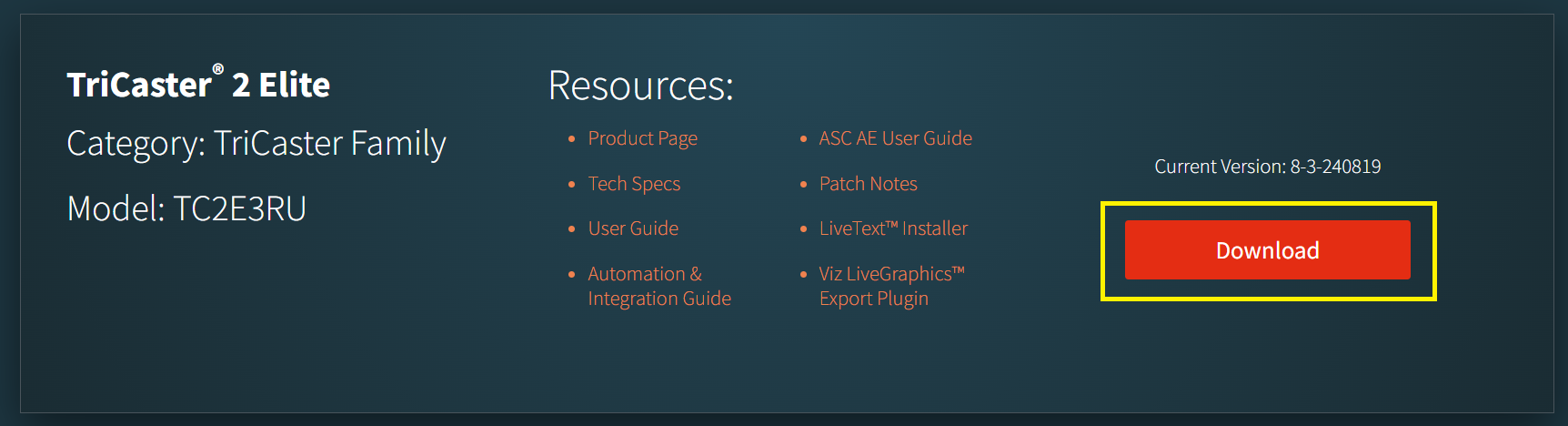Click the Resources: heading
The width and height of the screenshot is (1568, 426).
coord(640,86)
